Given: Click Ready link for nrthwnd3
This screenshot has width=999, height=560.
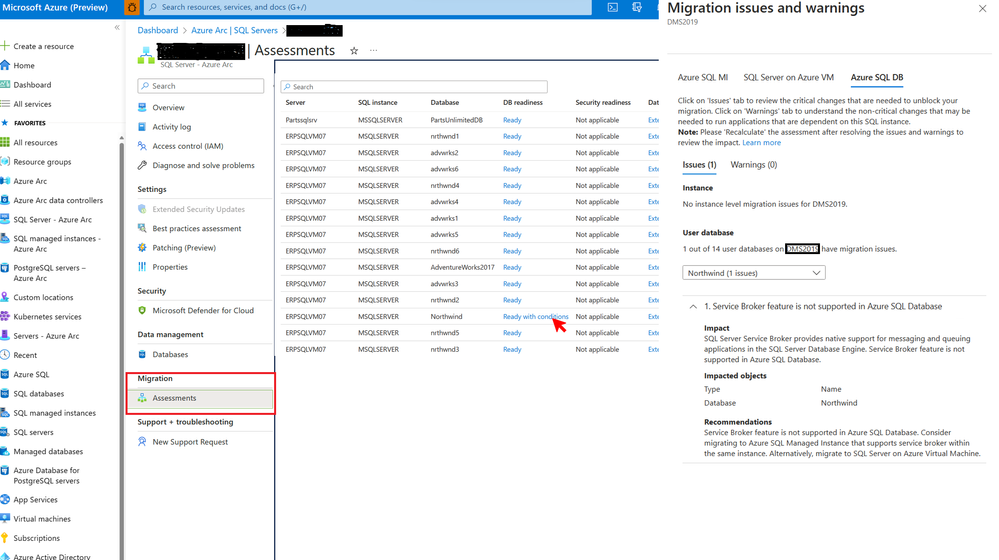Looking at the screenshot, I should (512, 350).
